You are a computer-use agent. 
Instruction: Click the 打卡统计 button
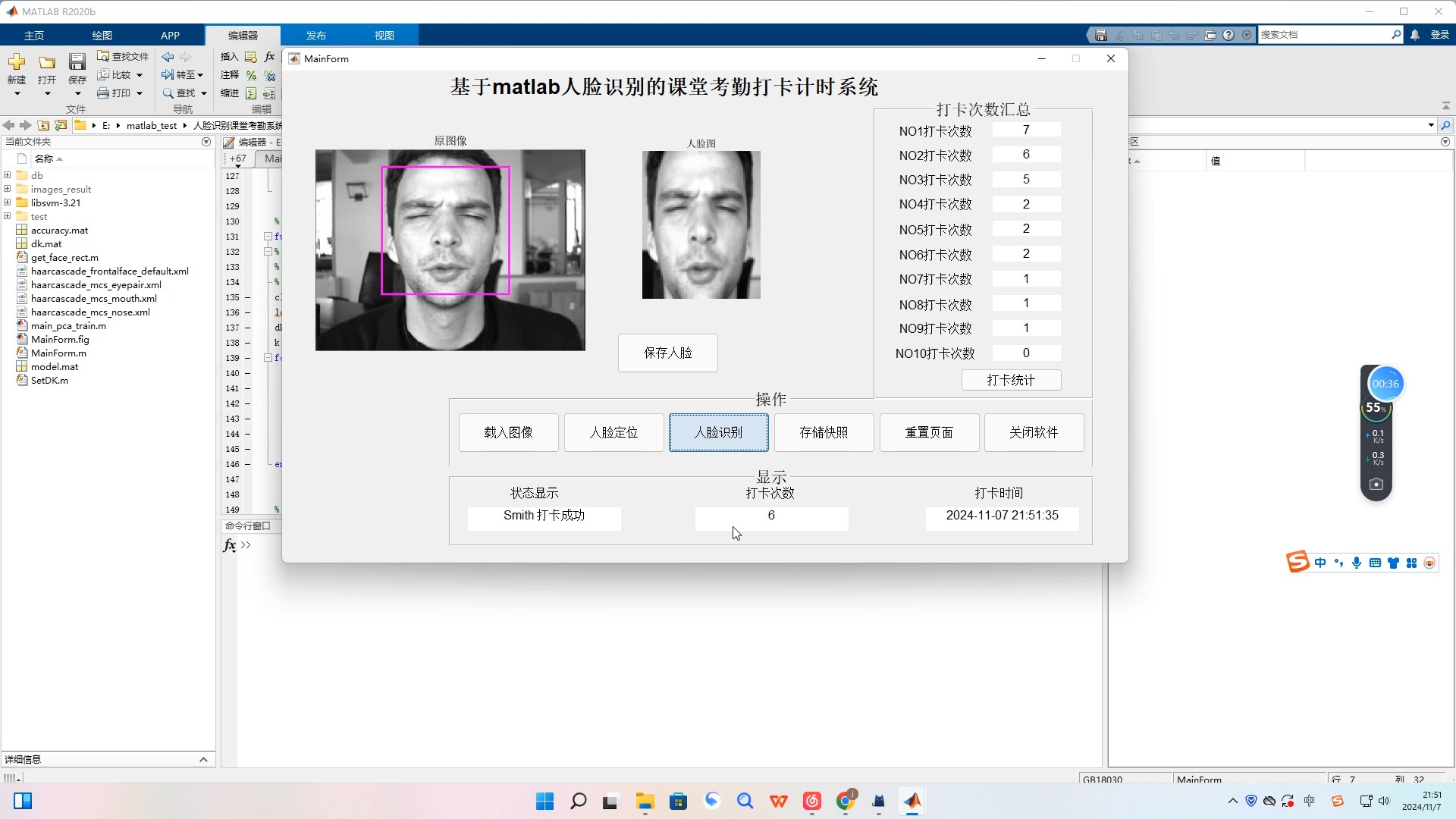1012,380
